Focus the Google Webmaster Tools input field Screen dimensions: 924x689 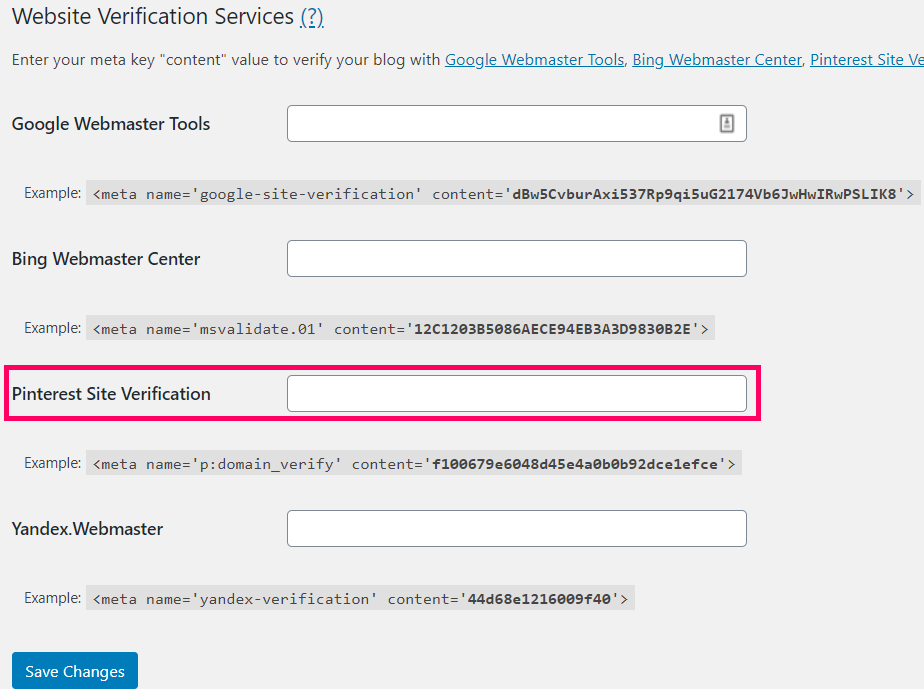(x=517, y=124)
